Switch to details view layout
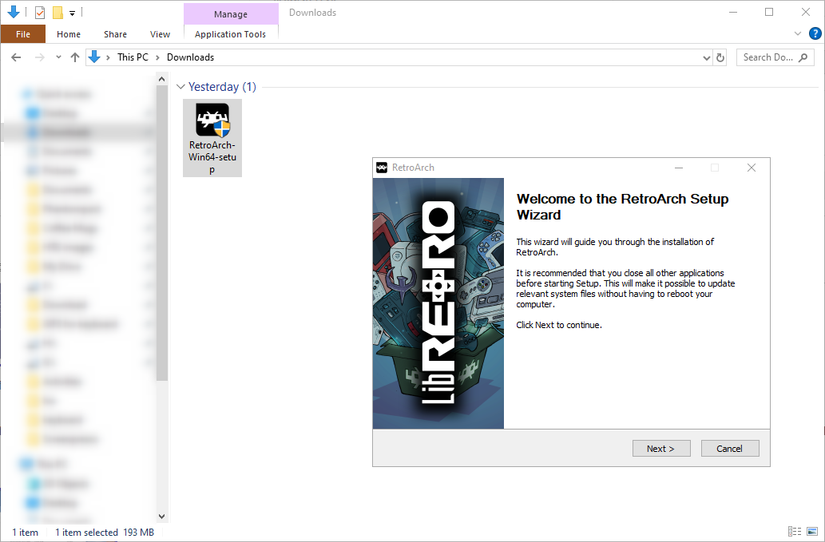This screenshot has width=825, height=542. coord(794,531)
